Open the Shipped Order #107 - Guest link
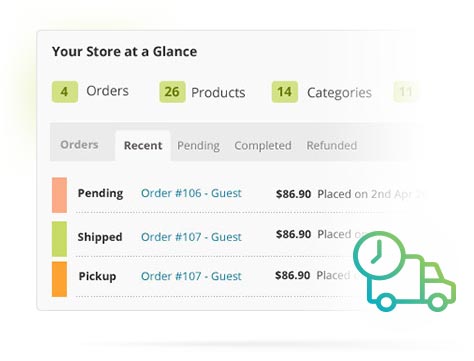 [x=191, y=237]
